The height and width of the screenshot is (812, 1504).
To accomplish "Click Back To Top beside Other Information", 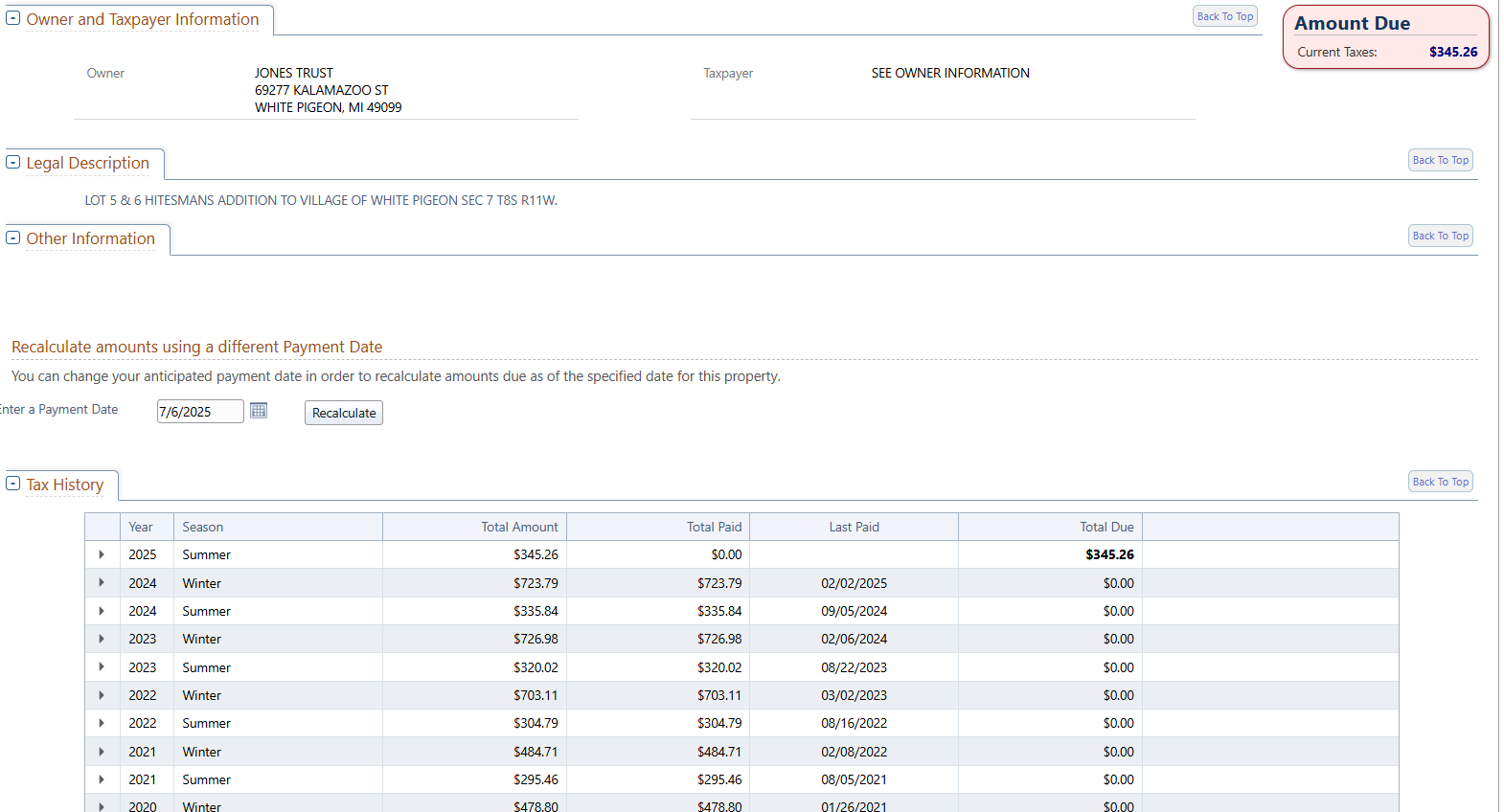I will pyautogui.click(x=1440, y=237).
